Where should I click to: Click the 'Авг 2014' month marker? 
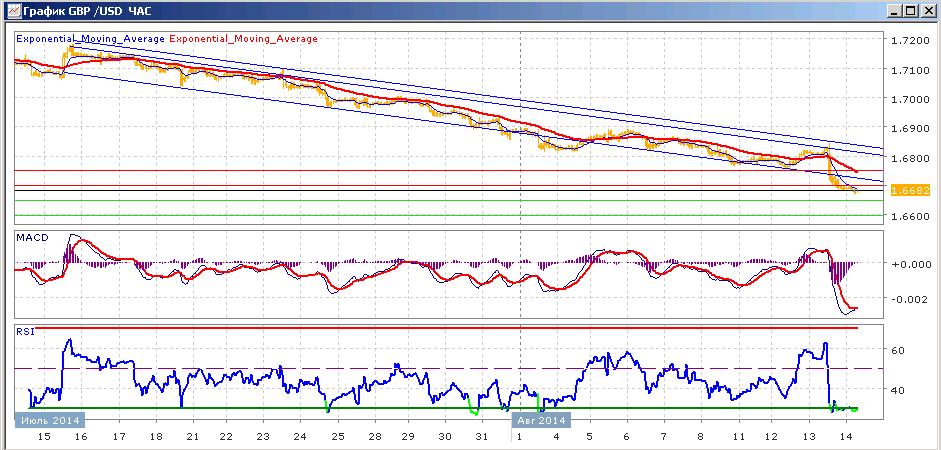coord(541,419)
